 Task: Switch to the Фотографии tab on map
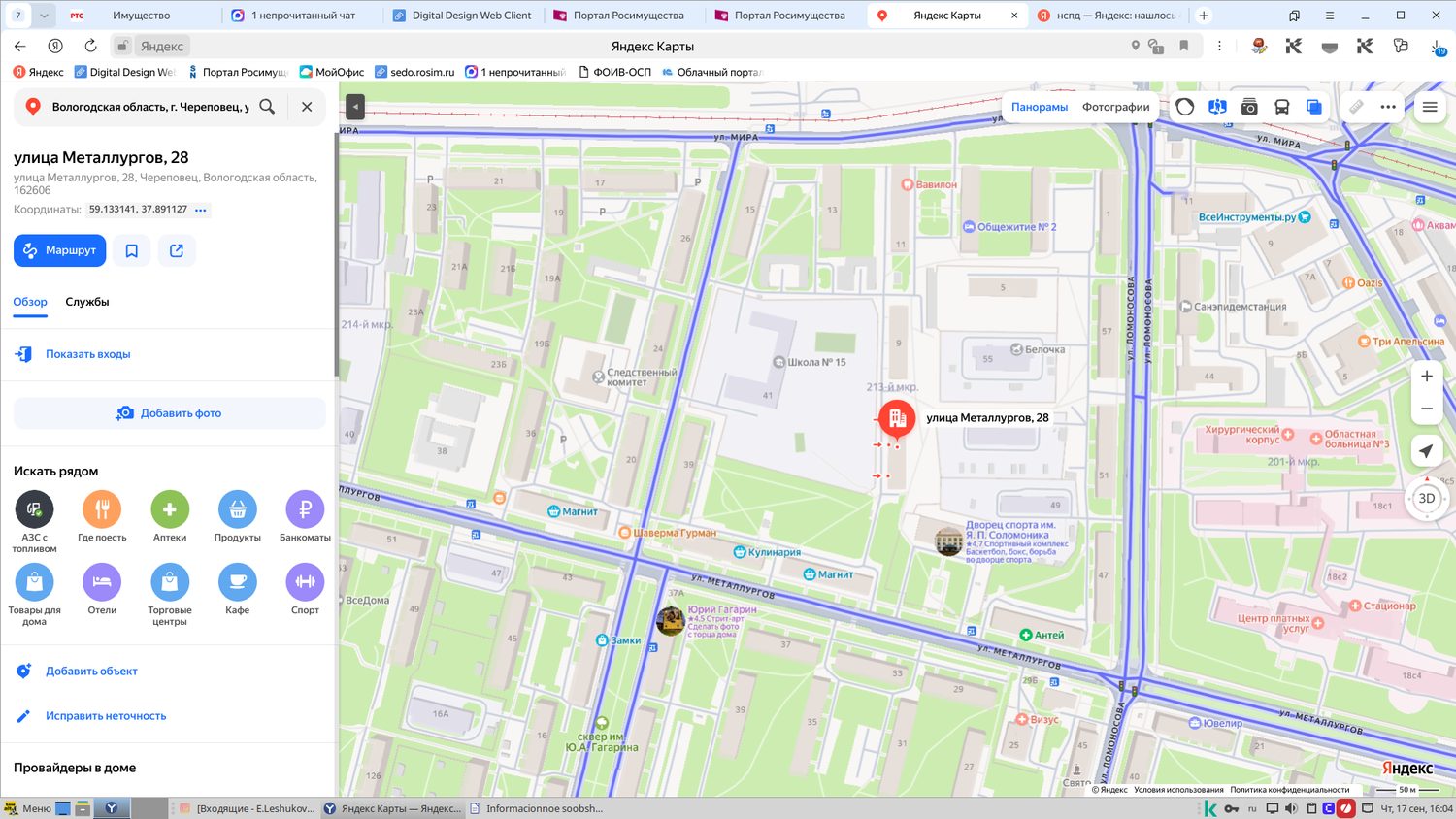1116,107
